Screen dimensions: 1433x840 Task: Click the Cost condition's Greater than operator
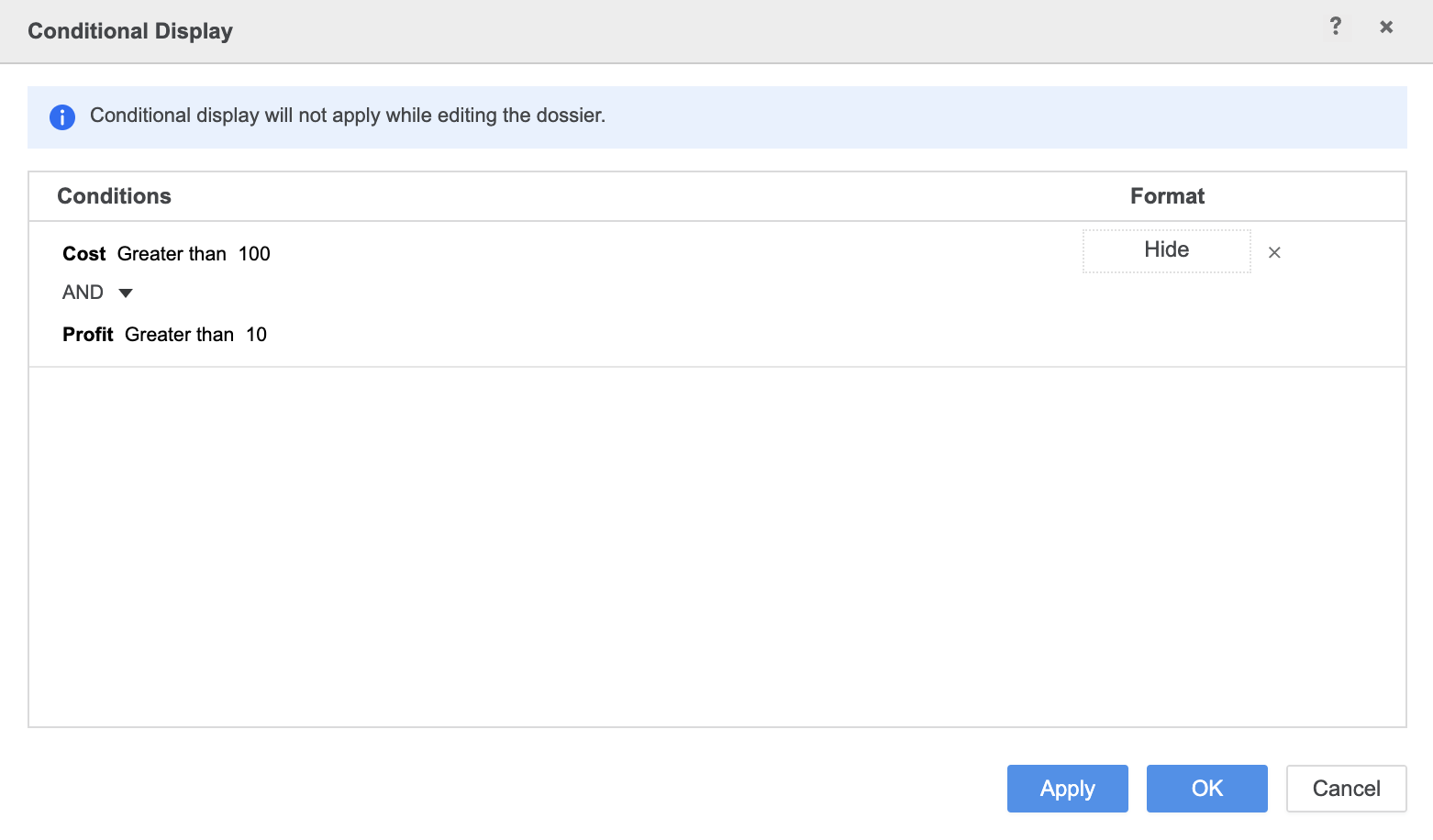pos(172,254)
